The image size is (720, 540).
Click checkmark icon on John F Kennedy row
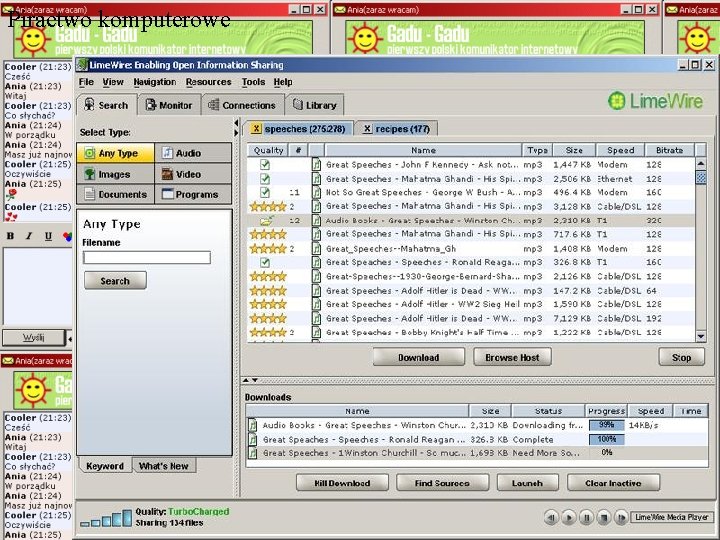(x=265, y=164)
